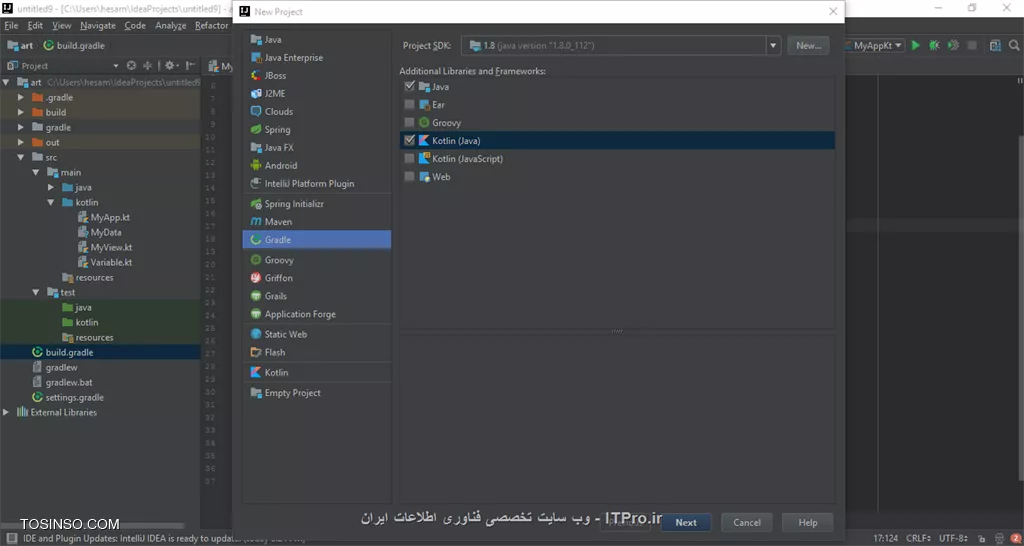Enable the Kotlin (JavaScript) checkbox
This screenshot has width=1024, height=546.
409,159
